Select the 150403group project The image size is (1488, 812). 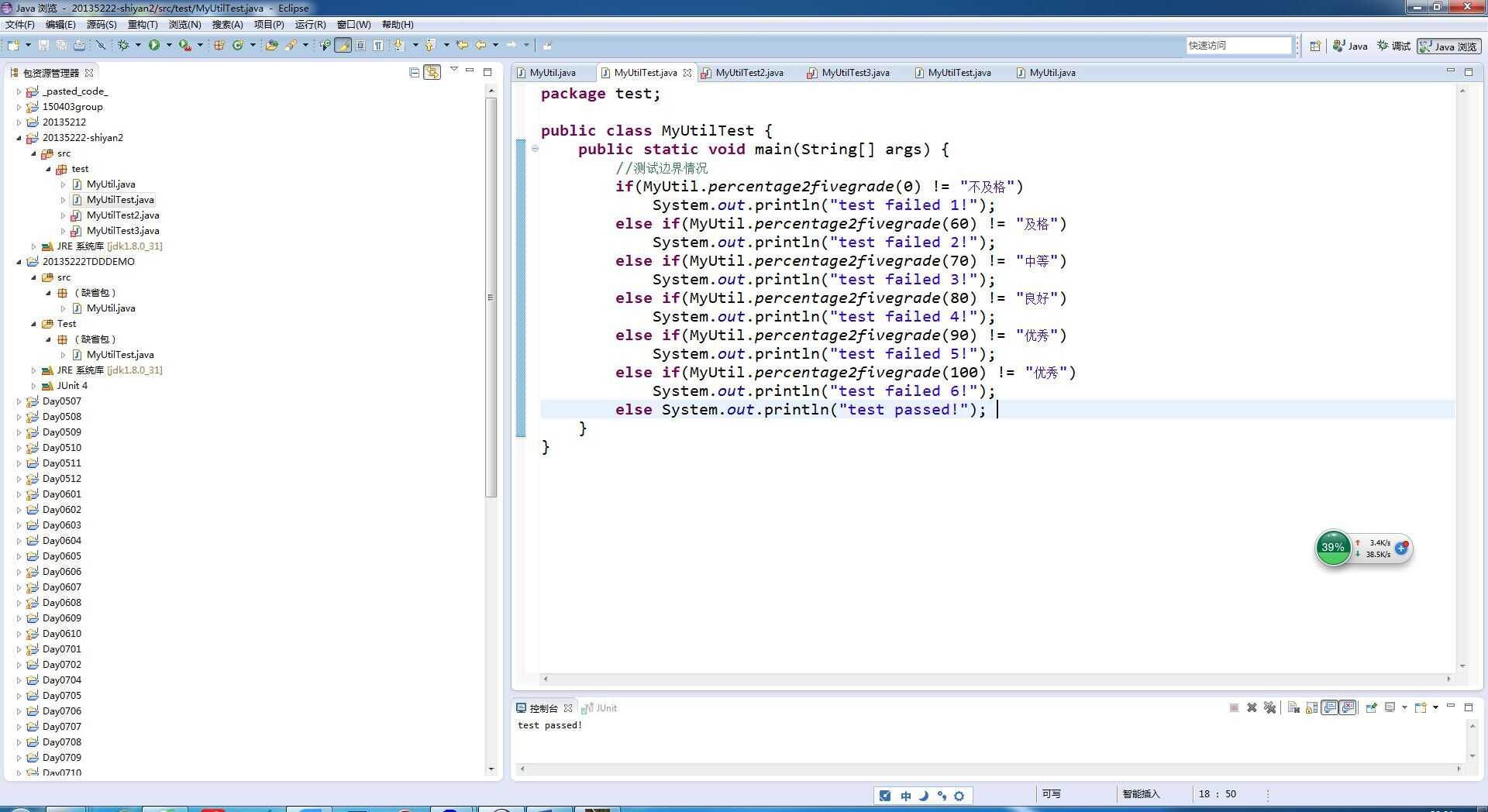[72, 107]
